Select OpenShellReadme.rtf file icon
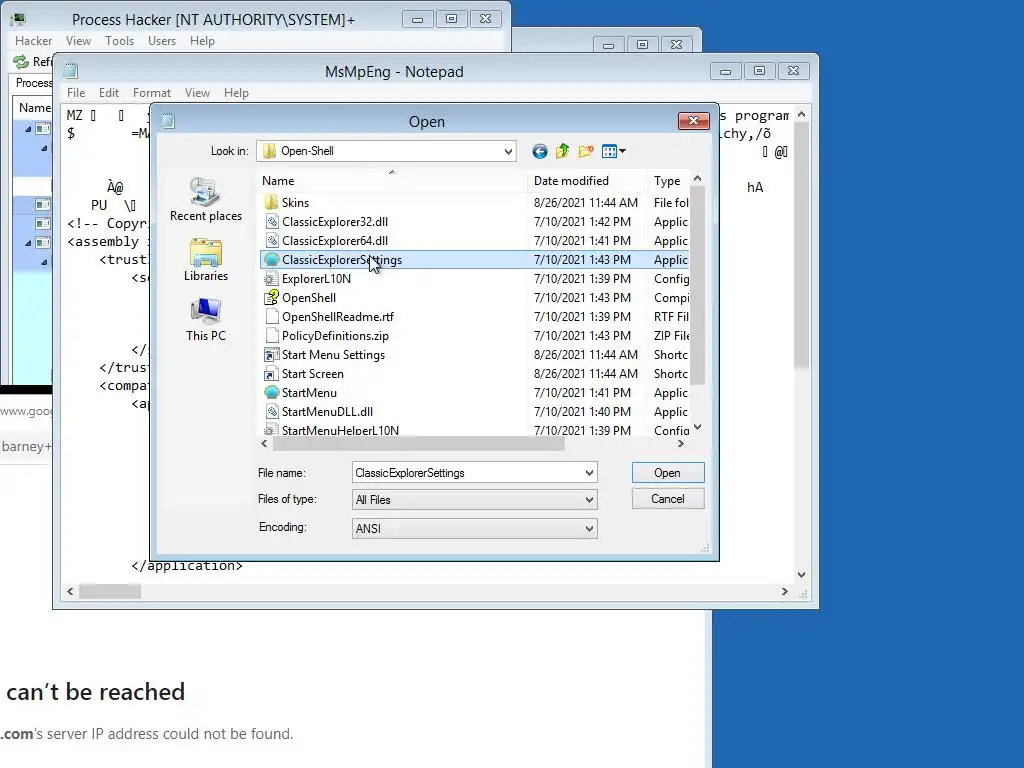The width and height of the screenshot is (1024, 768). [x=271, y=316]
